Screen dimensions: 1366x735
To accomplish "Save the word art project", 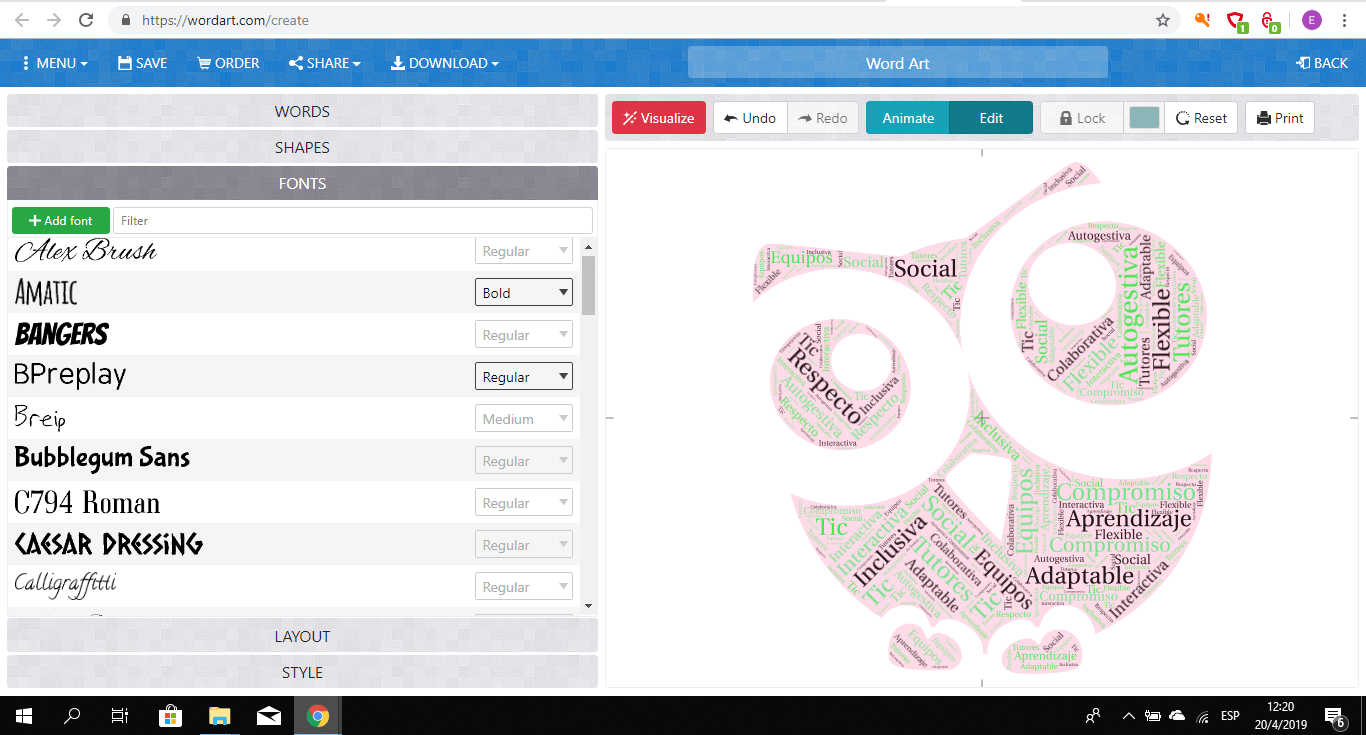I will (x=142, y=63).
